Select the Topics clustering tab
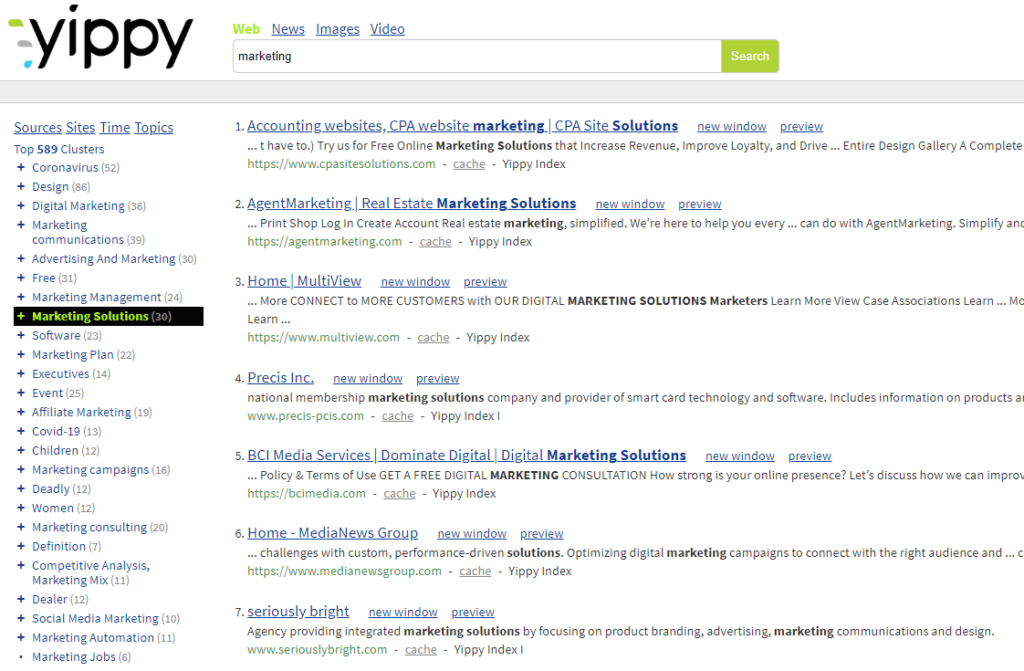The width and height of the screenshot is (1024, 671). (154, 127)
